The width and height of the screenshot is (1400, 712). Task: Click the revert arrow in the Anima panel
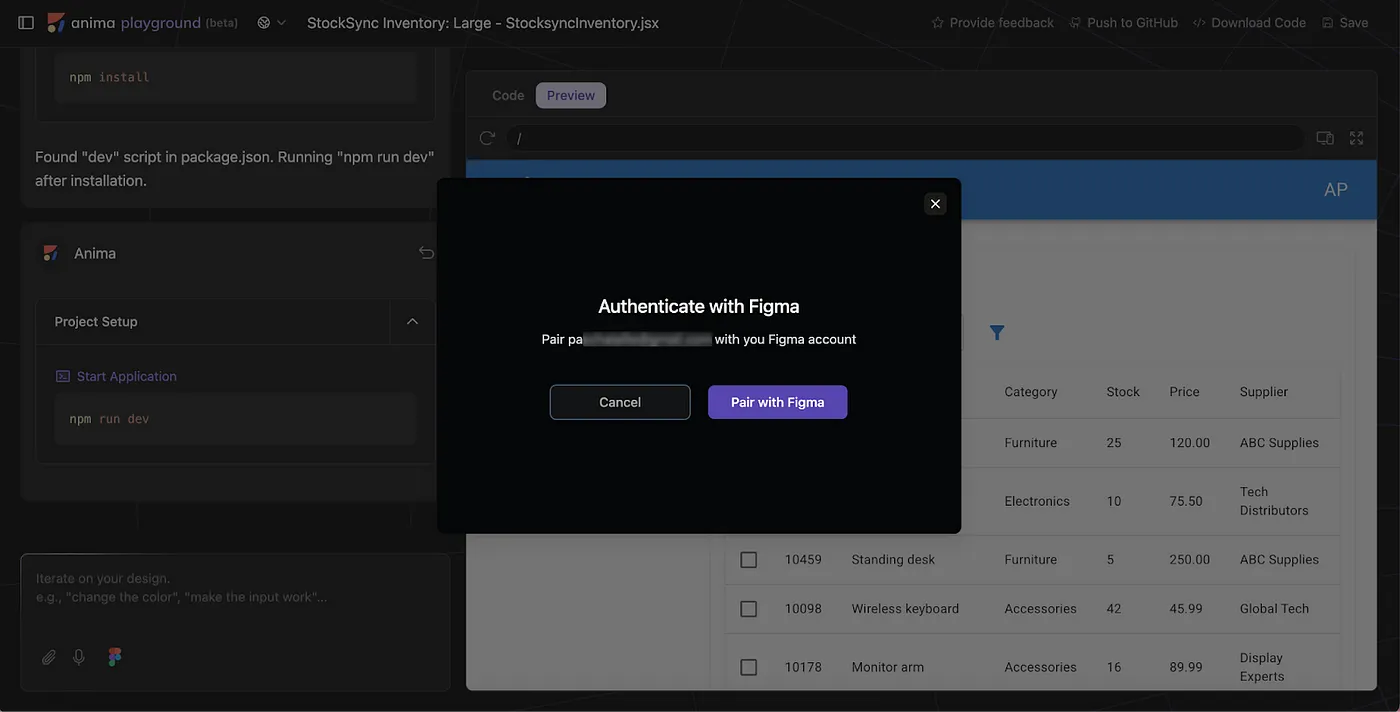(x=426, y=252)
